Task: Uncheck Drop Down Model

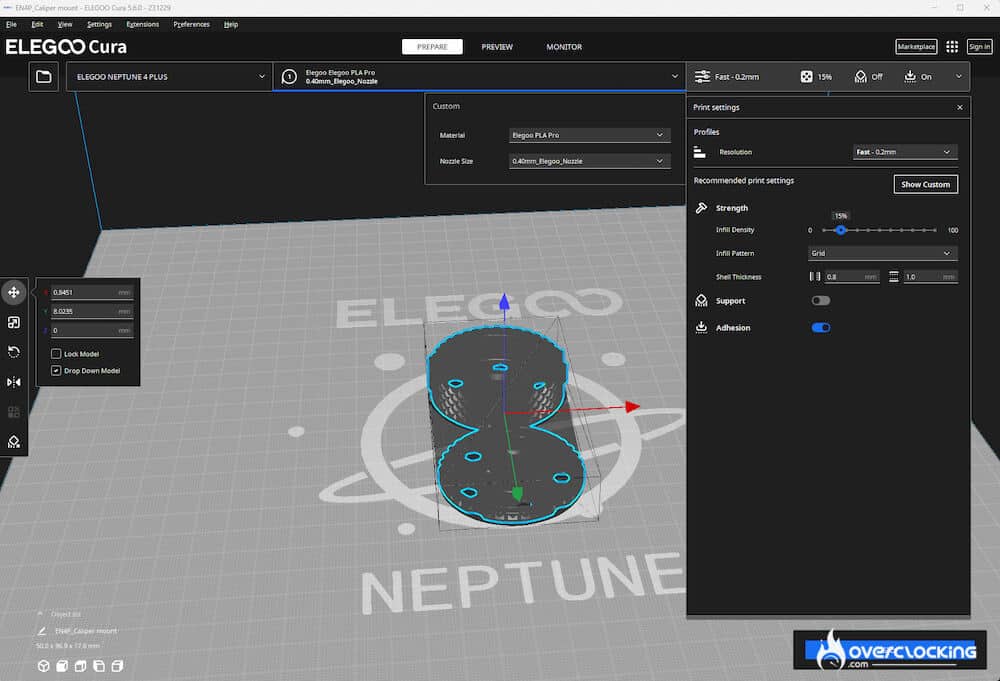Action: pos(56,370)
